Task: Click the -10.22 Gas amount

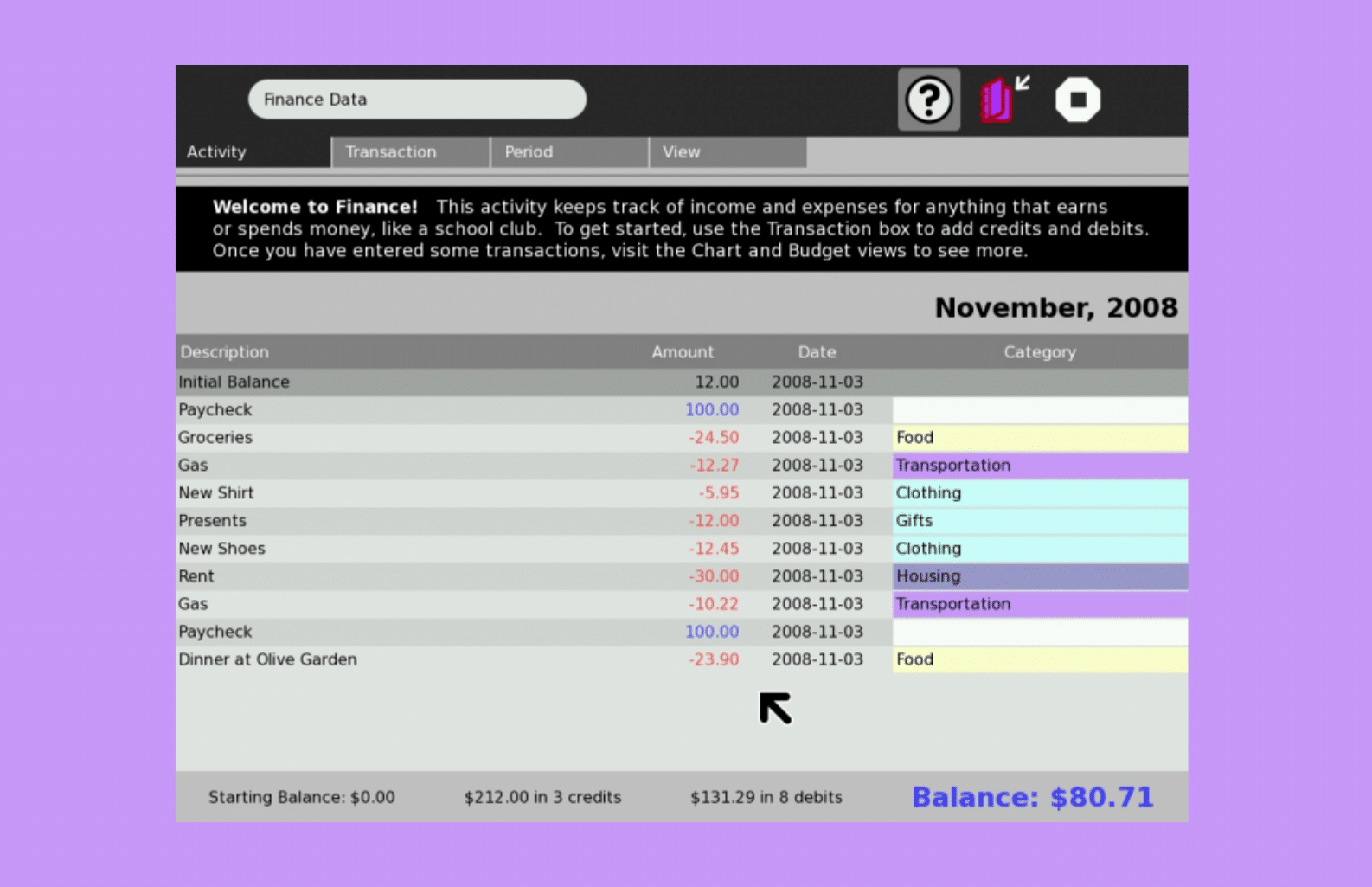Action: click(714, 603)
